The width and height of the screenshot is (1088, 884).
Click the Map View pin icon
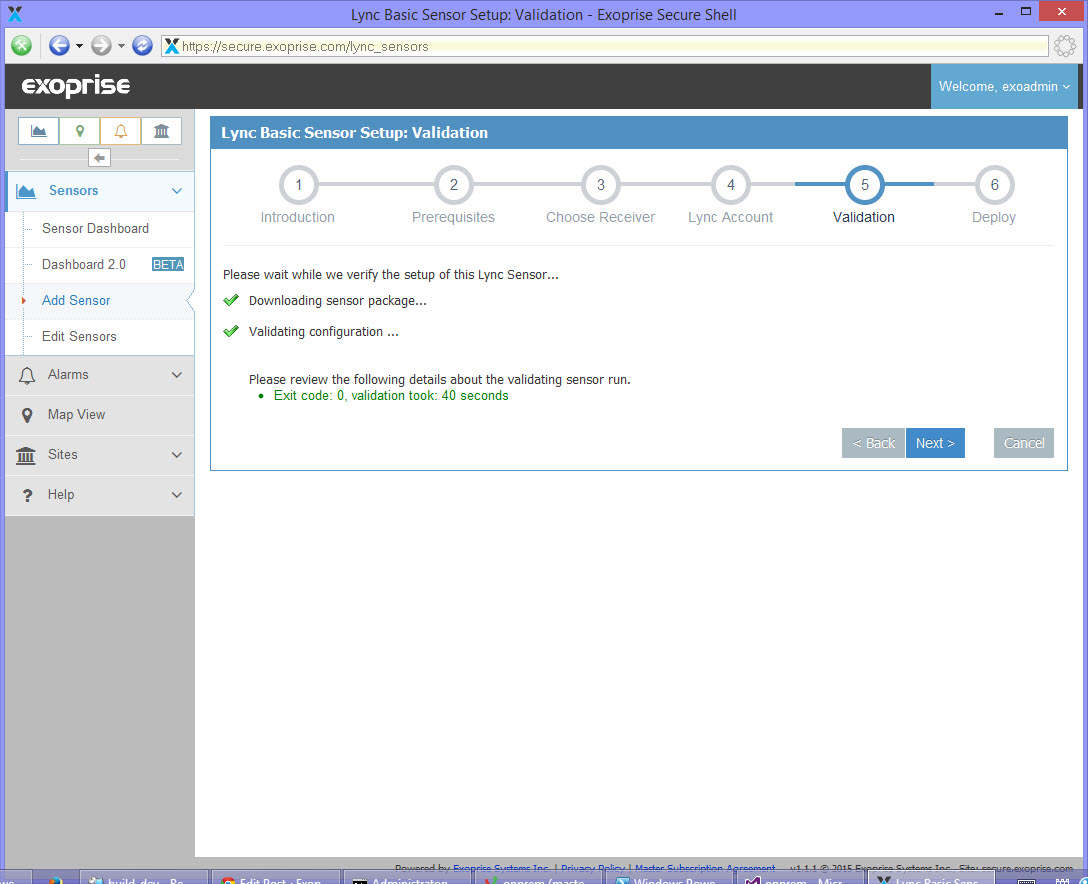(x=26, y=416)
